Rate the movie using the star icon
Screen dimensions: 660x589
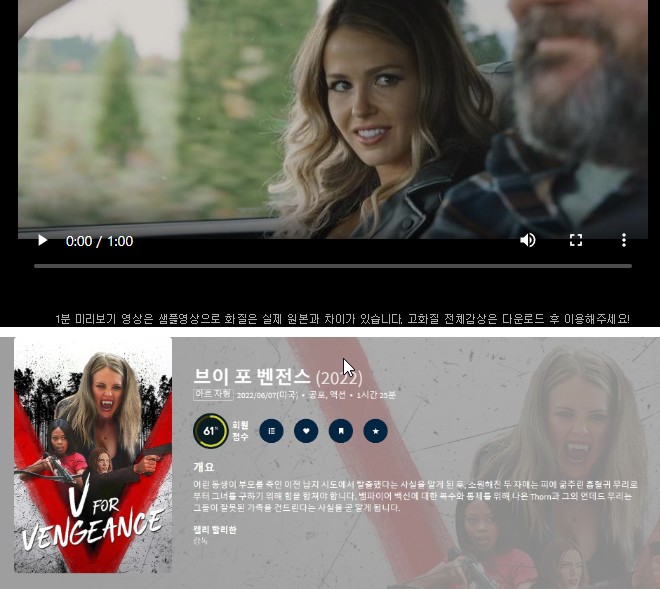click(x=375, y=431)
